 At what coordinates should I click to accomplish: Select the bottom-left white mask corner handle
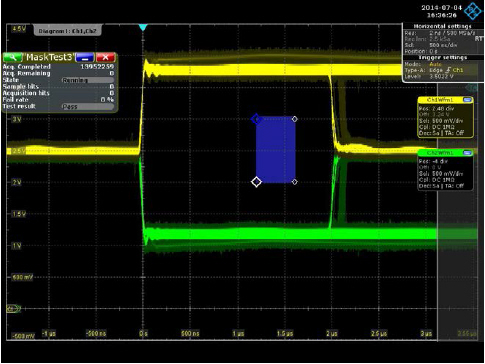tap(256, 182)
